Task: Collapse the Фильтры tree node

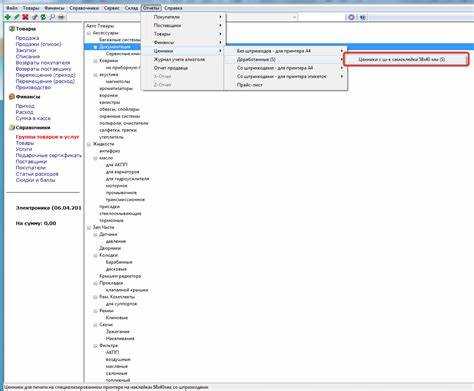Action: point(95,346)
